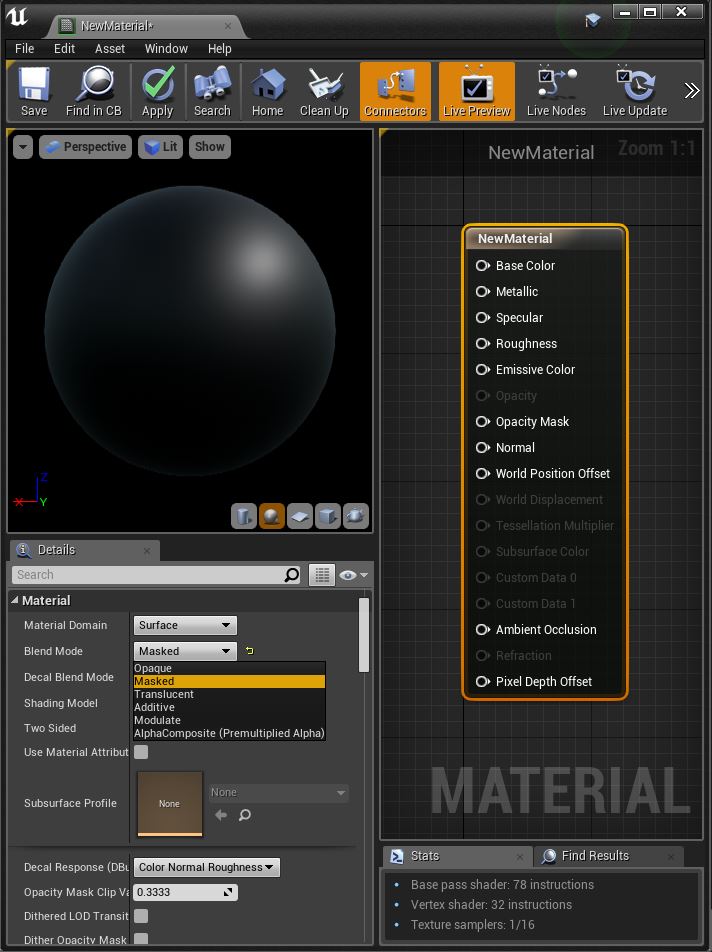Toggle Dithered LOD Transition checkbox

pos(142,916)
